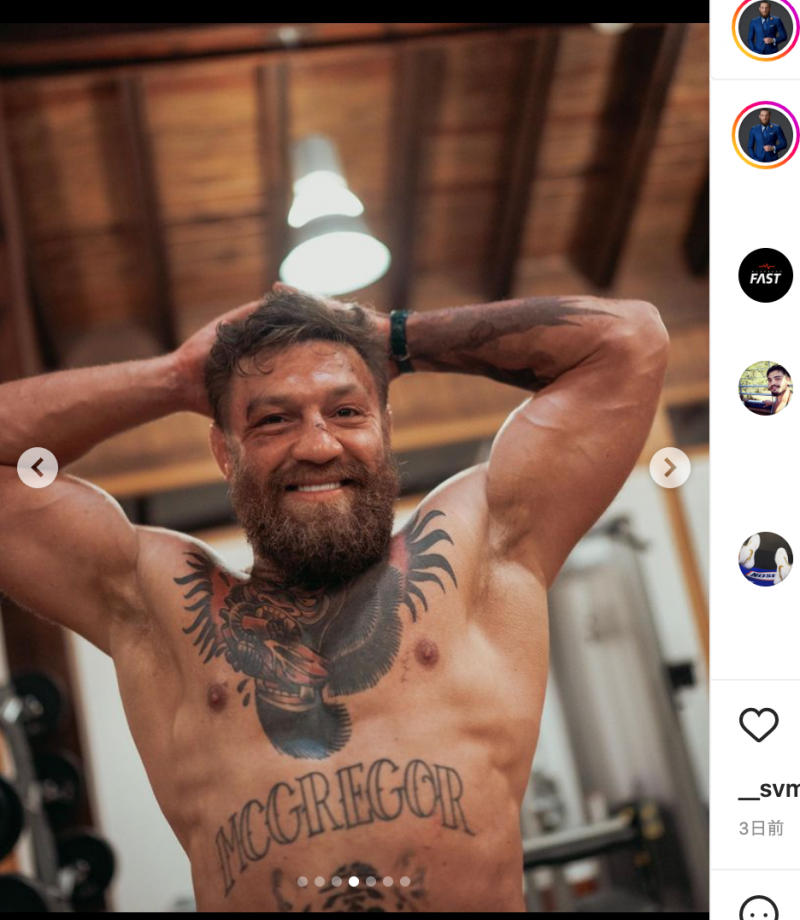Image resolution: width=800 pixels, height=920 pixels.
Task: Click the blue and white jersey avatar
Action: (765, 559)
